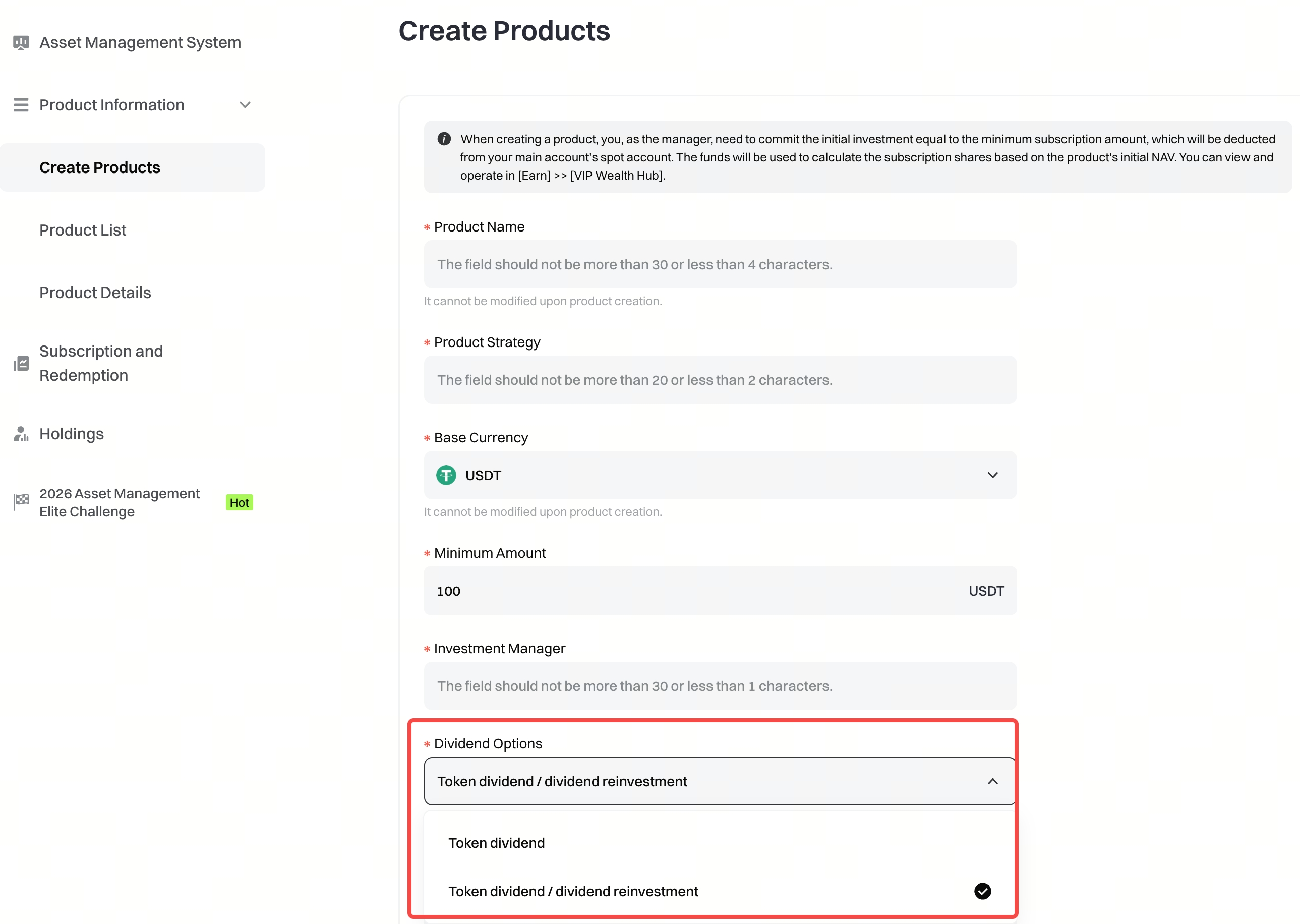This screenshot has width=1300, height=924.
Task: Click the checkmark beside dividend reinvestment option
Action: tap(982, 892)
